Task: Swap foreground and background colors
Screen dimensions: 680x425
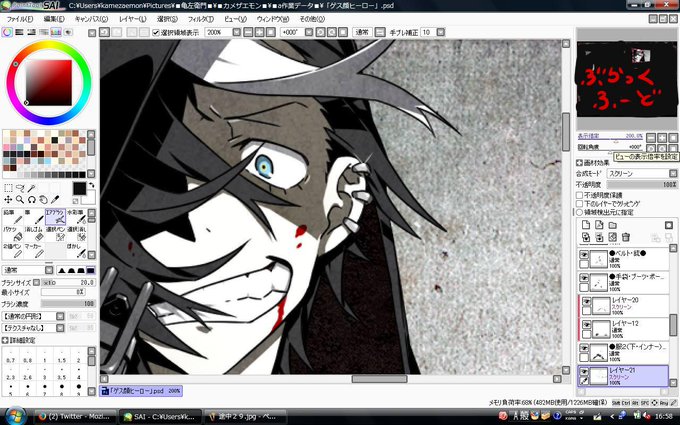Action: 92,185
